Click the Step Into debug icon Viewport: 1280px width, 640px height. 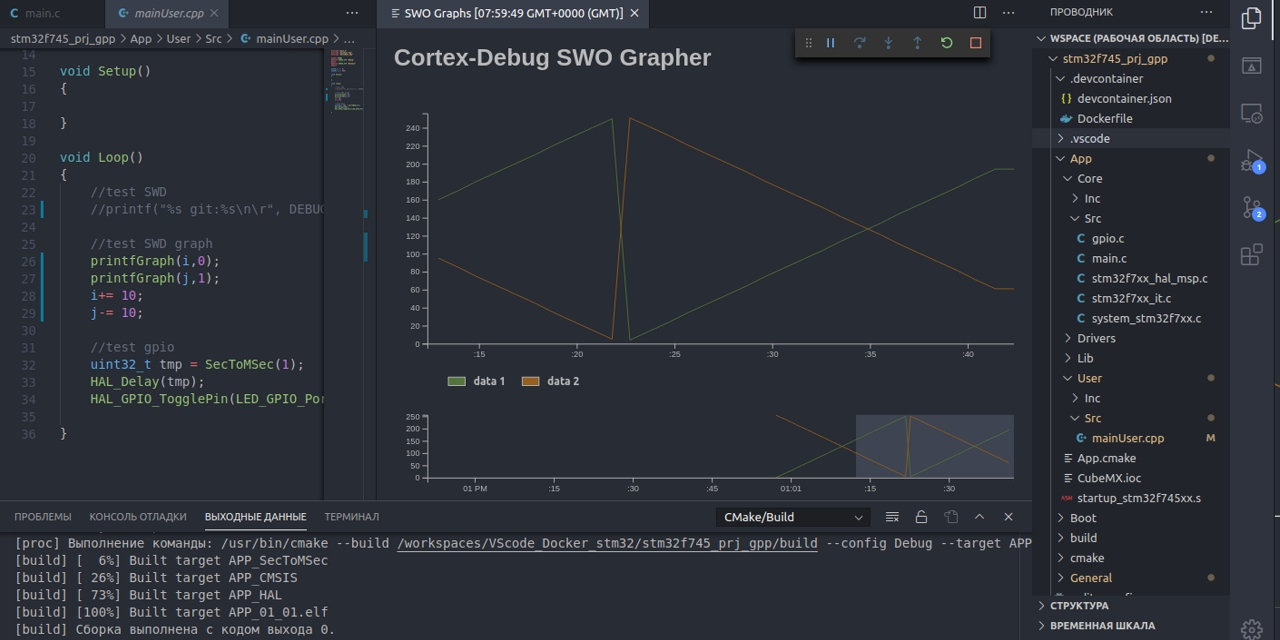click(x=888, y=43)
